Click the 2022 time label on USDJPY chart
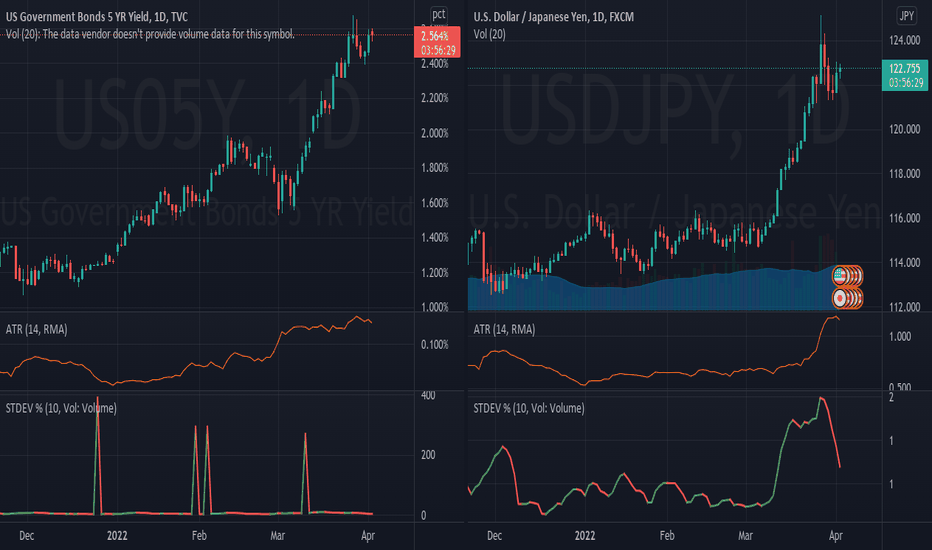Viewport: 932px width, 550px height. tap(585, 536)
